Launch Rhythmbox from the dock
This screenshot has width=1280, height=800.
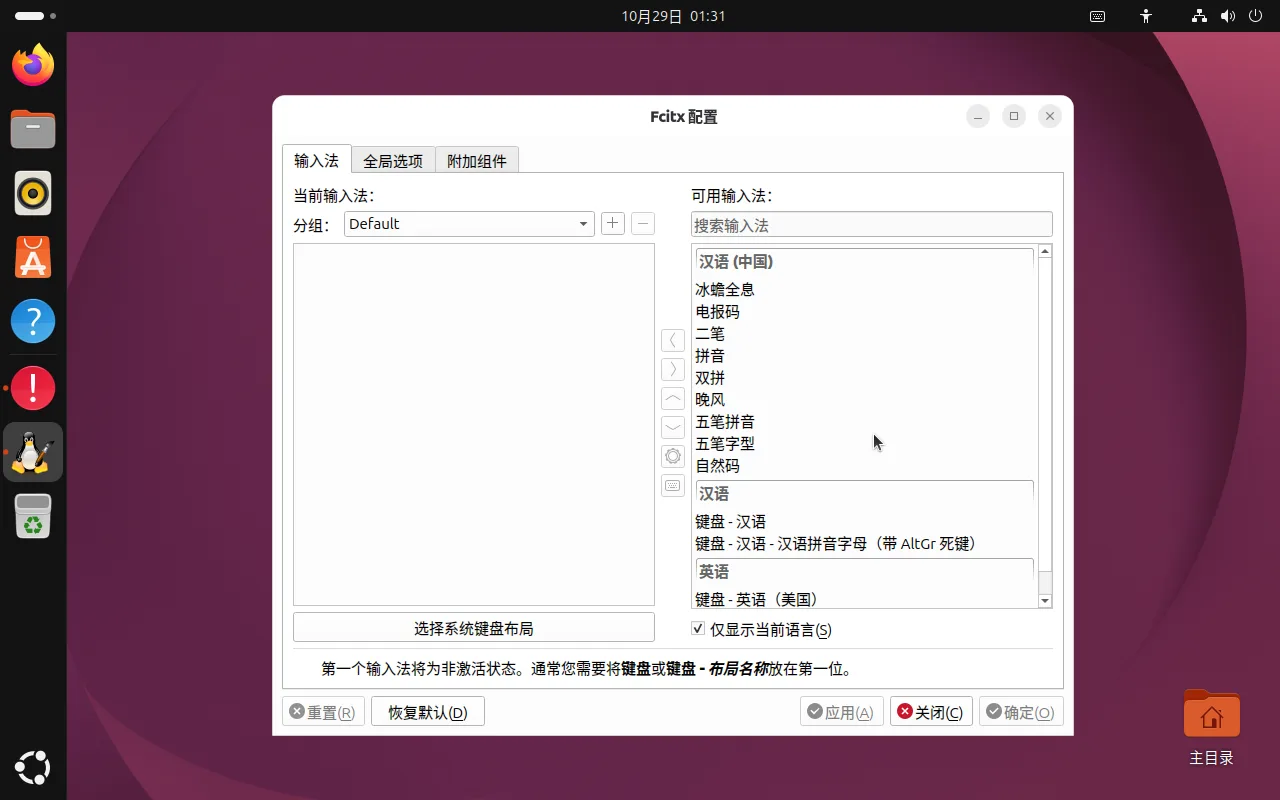[33, 193]
